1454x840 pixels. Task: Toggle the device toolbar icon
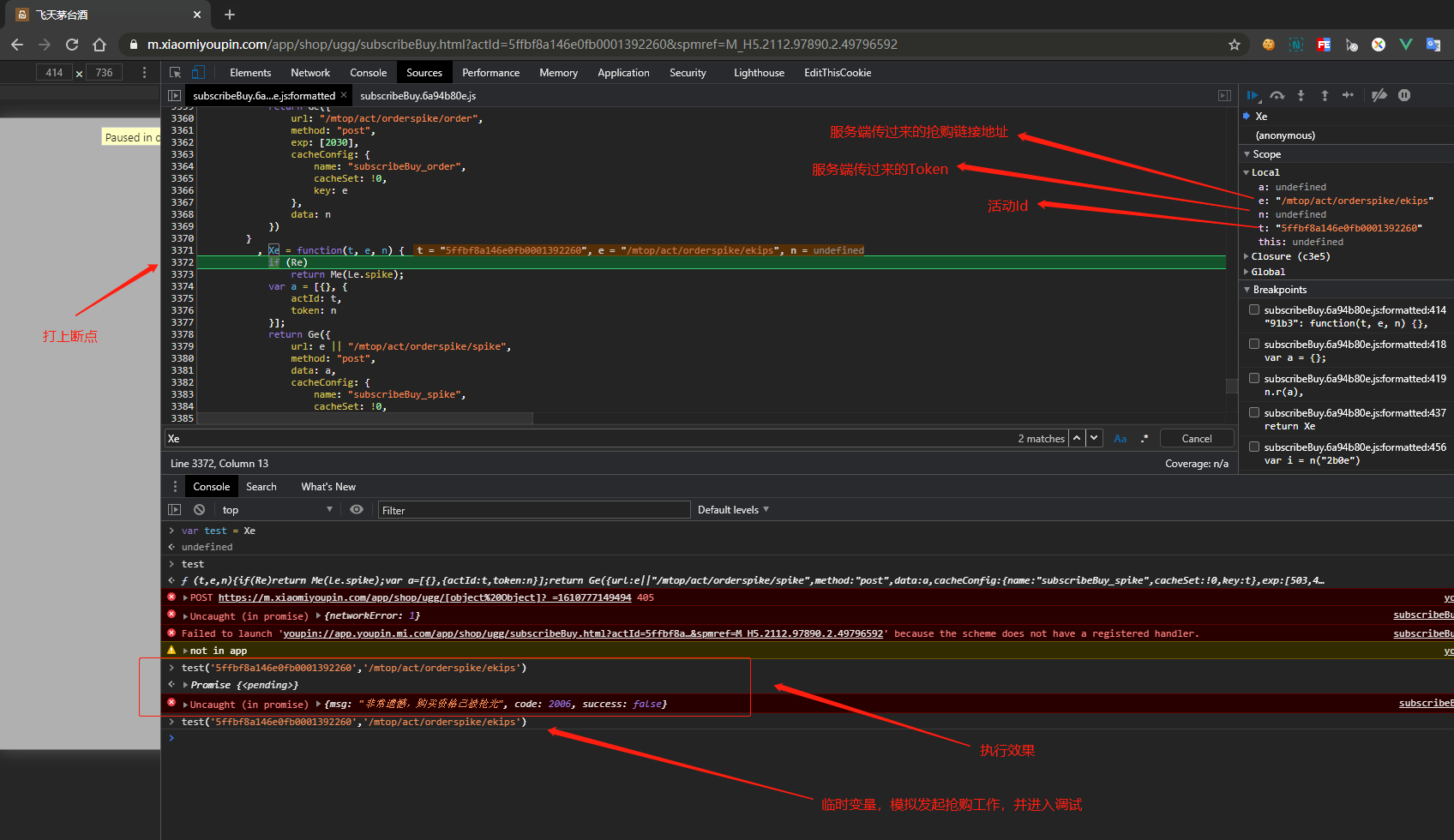point(198,73)
